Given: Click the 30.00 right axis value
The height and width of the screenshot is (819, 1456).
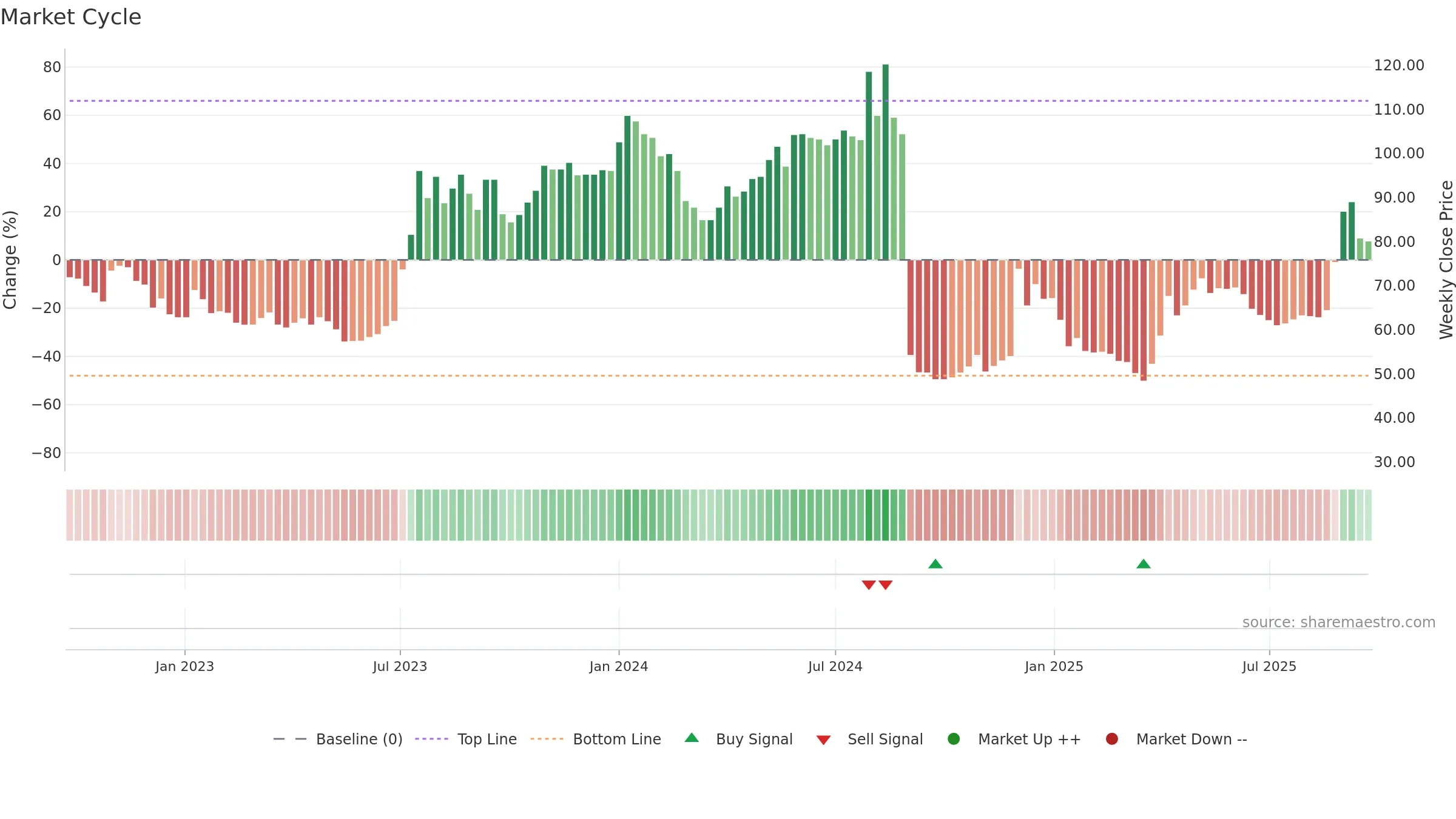Looking at the screenshot, I should point(1394,462).
